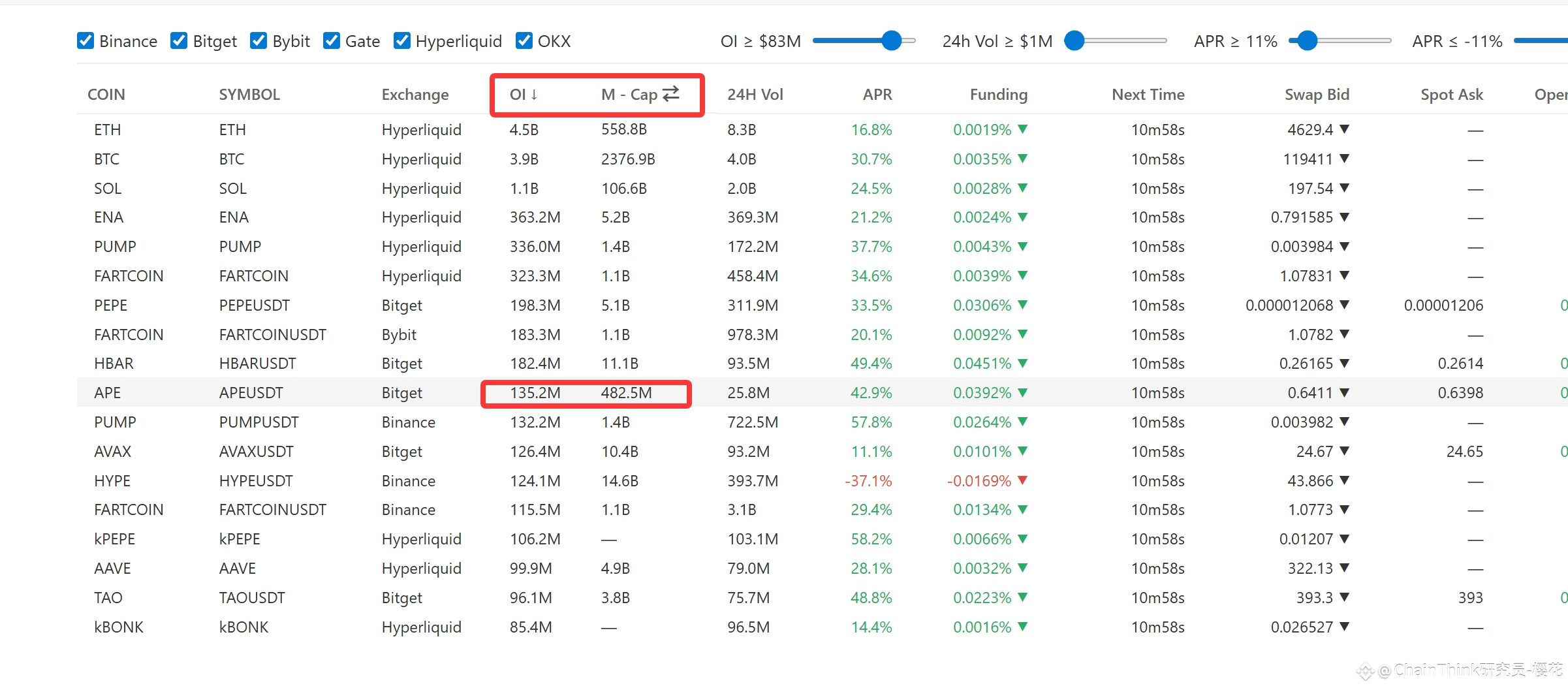The image size is (1568, 688).
Task: Open swap bid arrow next to 43.866
Action: tap(1344, 480)
